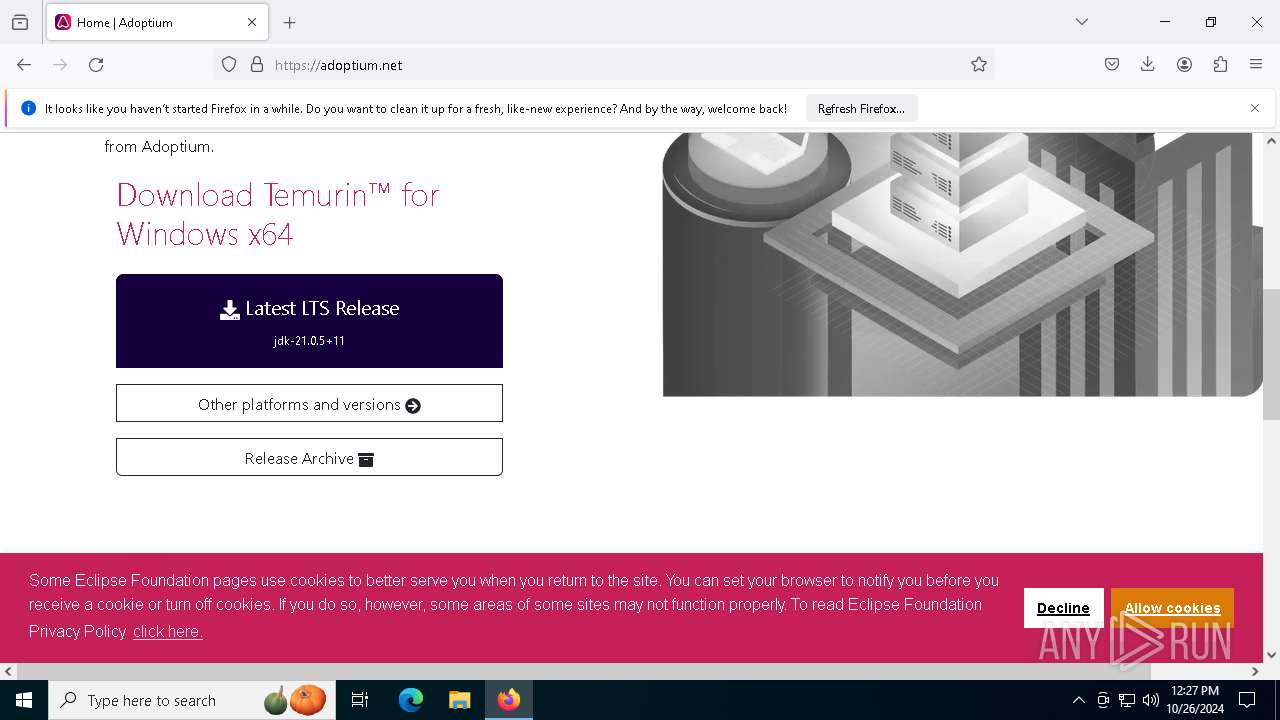Click Download Temurin for Windows x64 heading
Viewport: 1280px width, 720px height.
(x=278, y=214)
